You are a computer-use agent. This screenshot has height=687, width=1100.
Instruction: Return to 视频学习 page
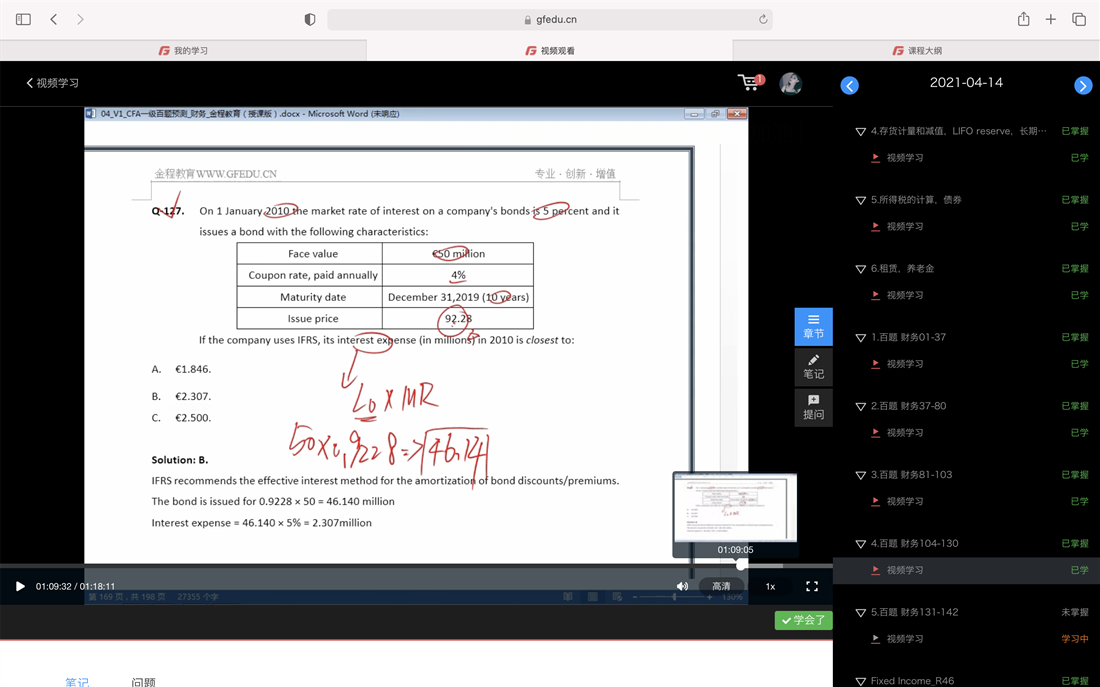(53, 83)
